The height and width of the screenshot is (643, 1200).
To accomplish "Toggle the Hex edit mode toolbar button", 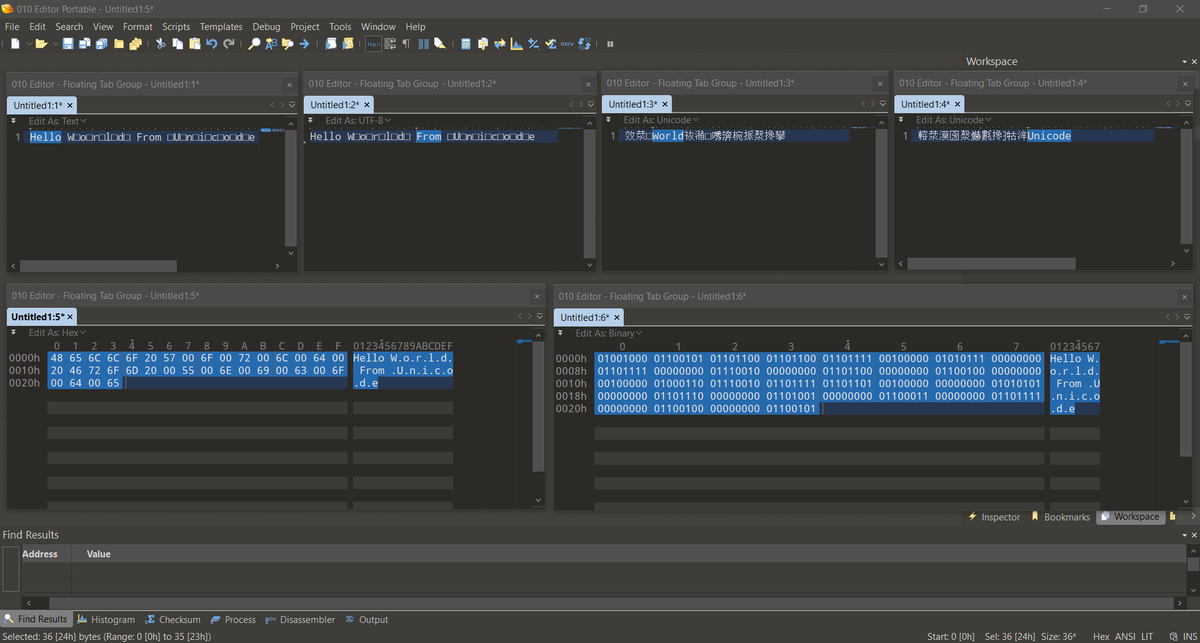I will pyautogui.click(x=373, y=44).
